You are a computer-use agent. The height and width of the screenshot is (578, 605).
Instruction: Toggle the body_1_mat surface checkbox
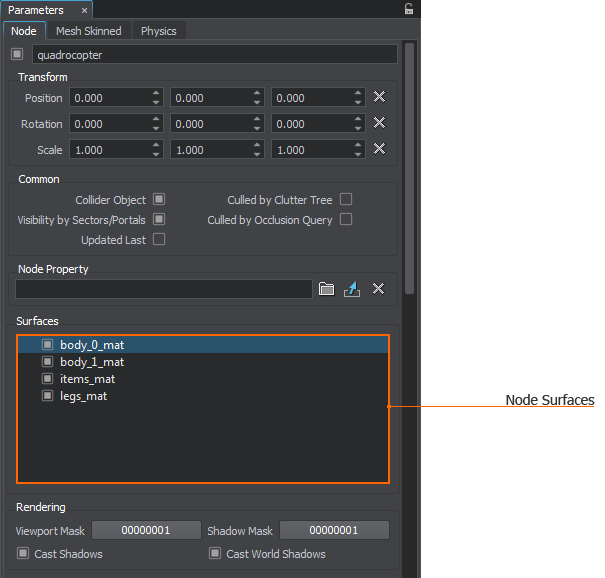click(x=47, y=362)
